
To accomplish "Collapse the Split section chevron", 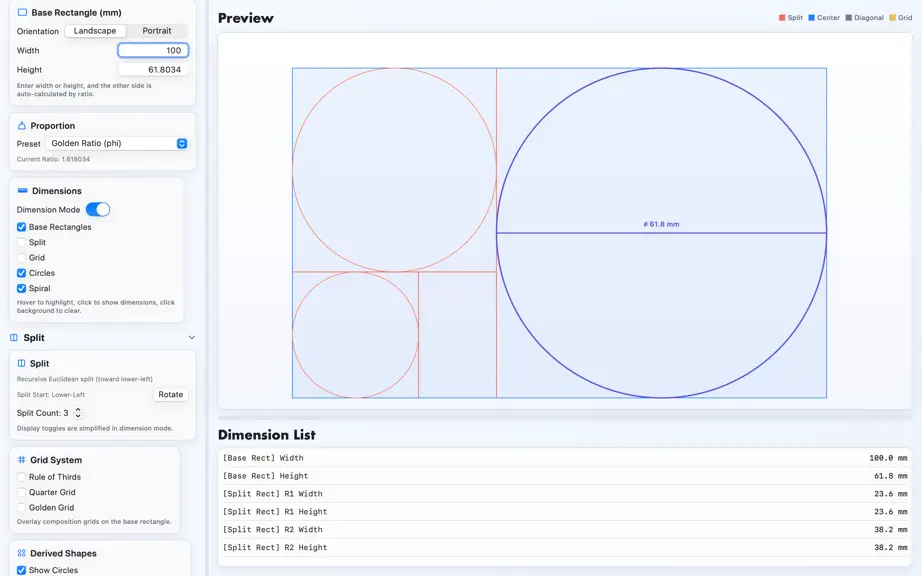I will pyautogui.click(x=192, y=337).
